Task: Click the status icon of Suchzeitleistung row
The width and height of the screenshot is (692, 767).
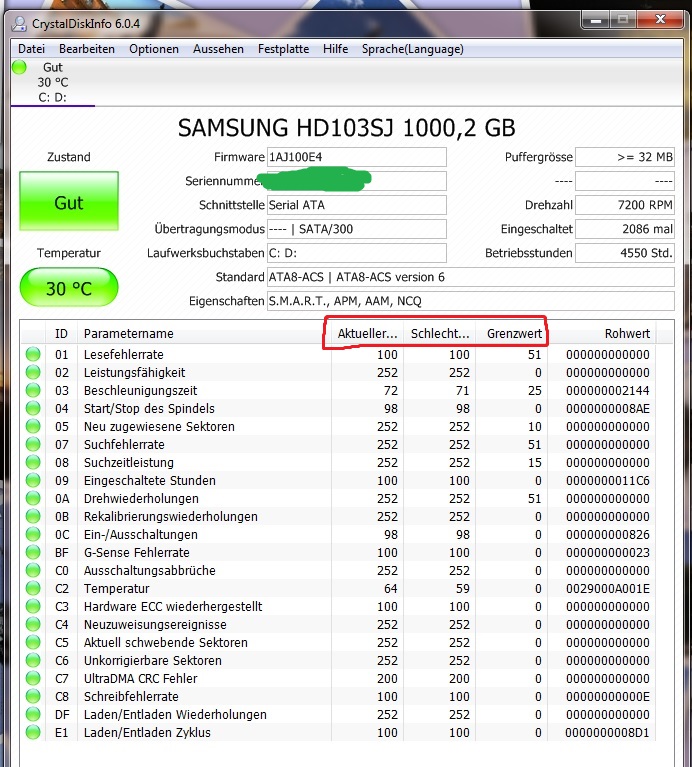Action: tap(33, 462)
